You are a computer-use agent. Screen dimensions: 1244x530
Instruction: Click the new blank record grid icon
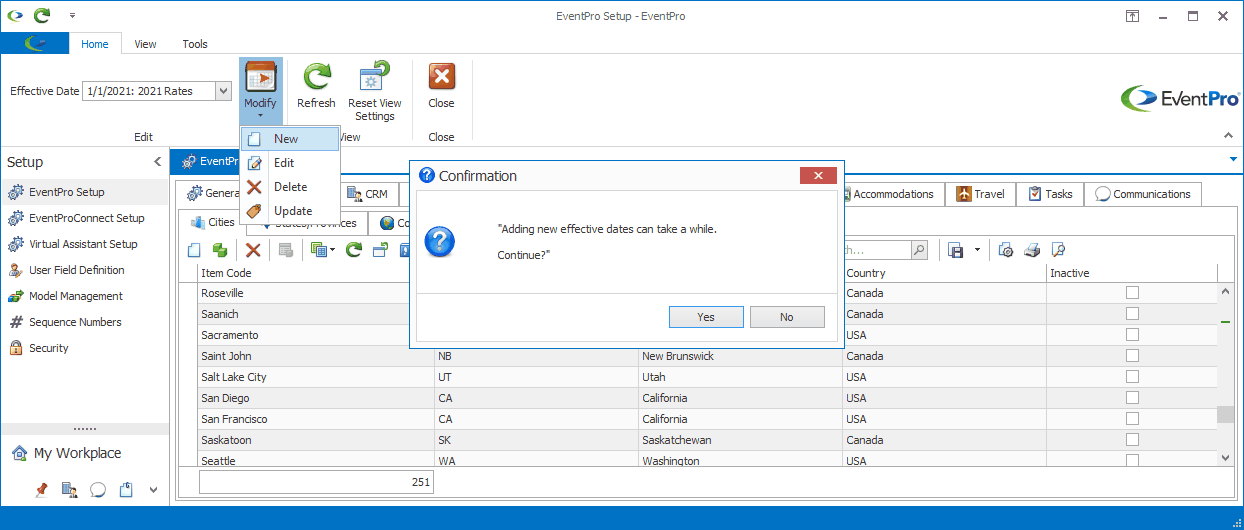tap(194, 250)
